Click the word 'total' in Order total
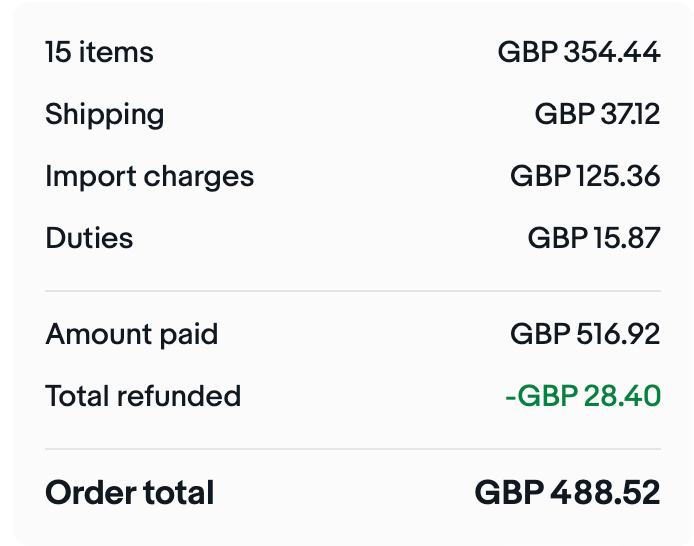This screenshot has width=694, height=546. tap(179, 492)
